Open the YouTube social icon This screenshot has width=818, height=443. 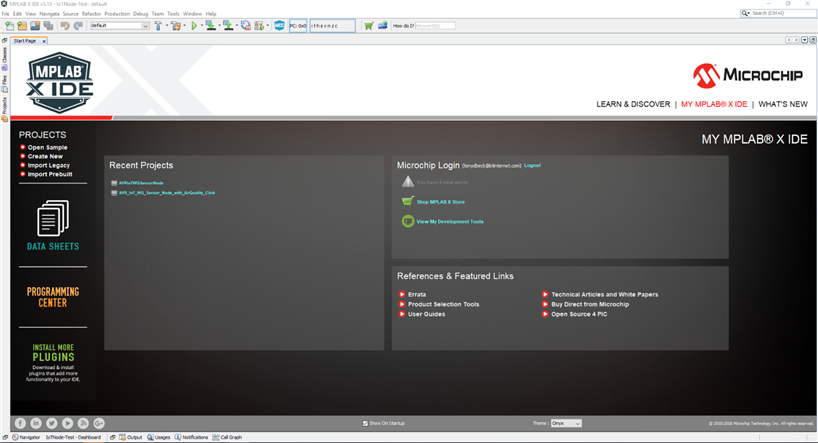pyautogui.click(x=67, y=423)
